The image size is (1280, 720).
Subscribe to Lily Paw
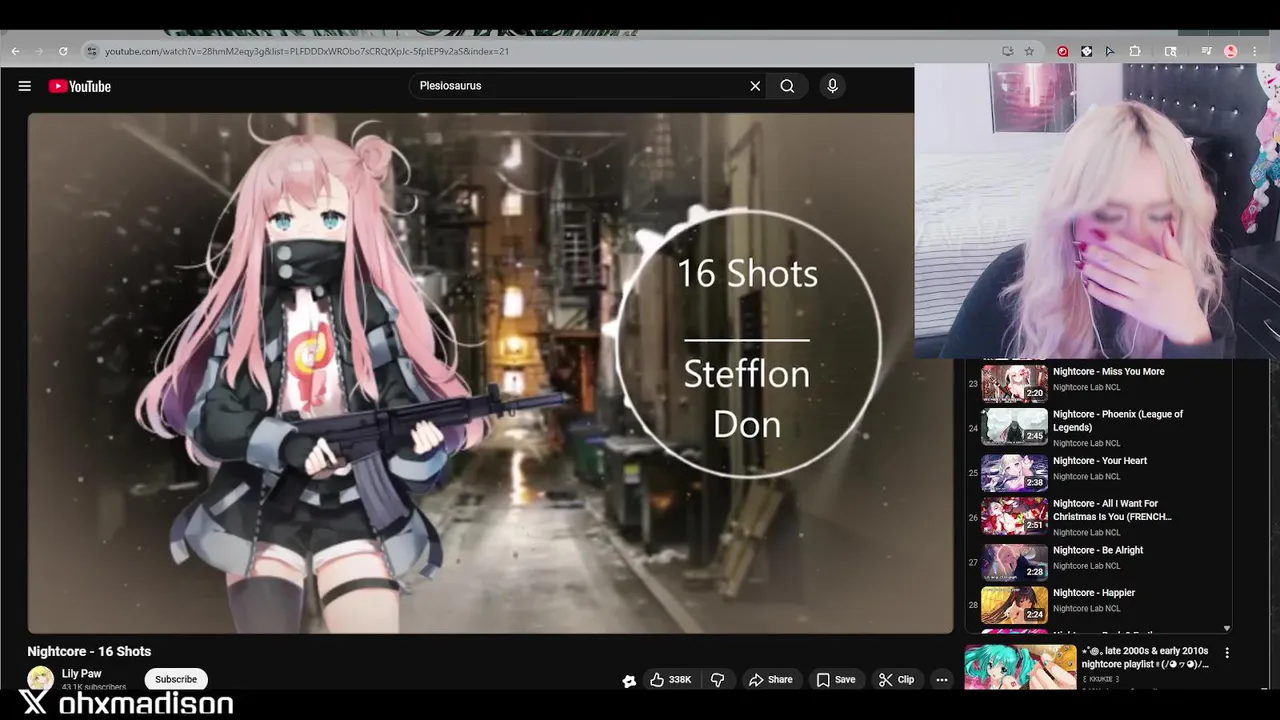click(176, 679)
